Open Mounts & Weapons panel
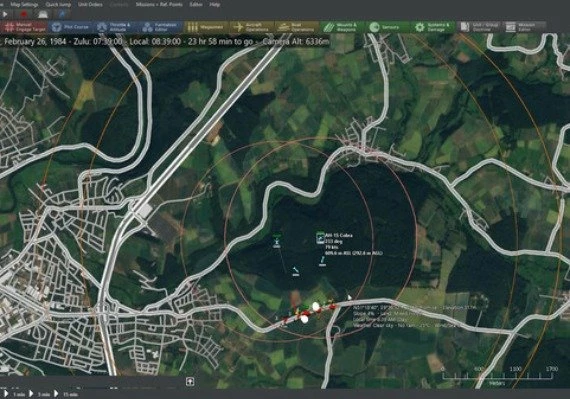The height and width of the screenshot is (399, 570). point(342,27)
